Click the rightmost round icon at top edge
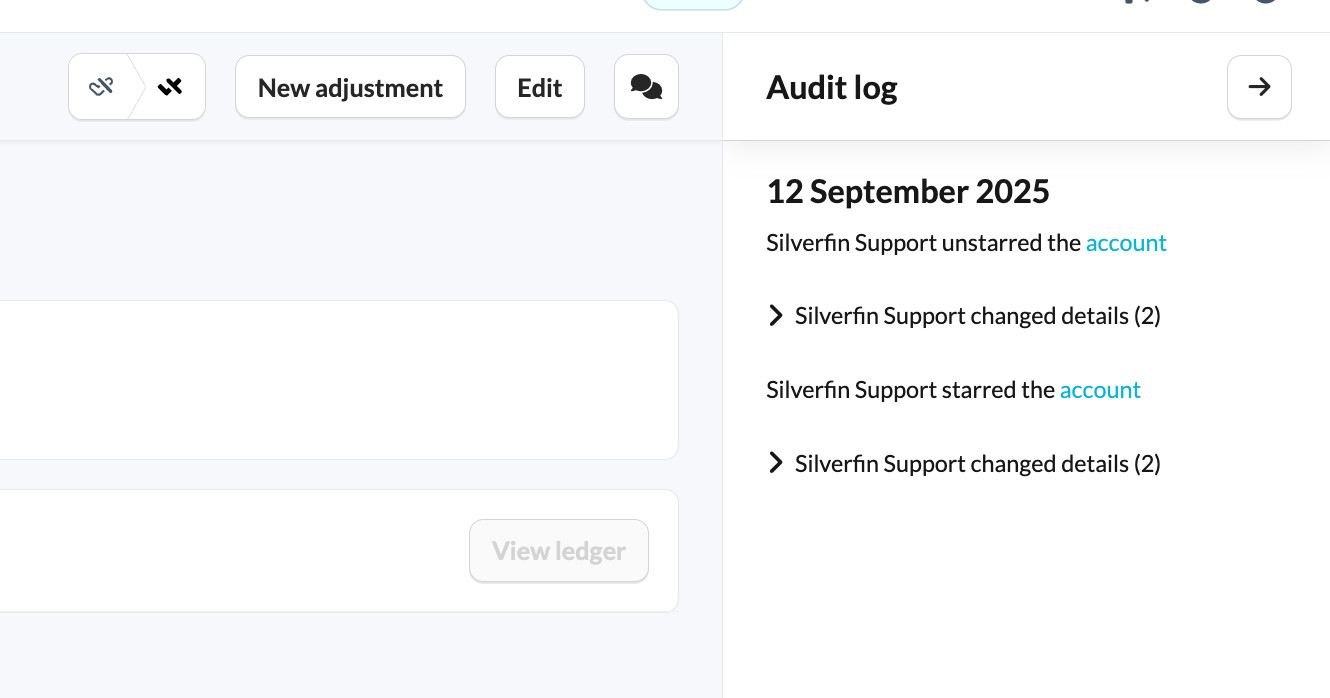The width and height of the screenshot is (1330, 698). click(x=1266, y=2)
